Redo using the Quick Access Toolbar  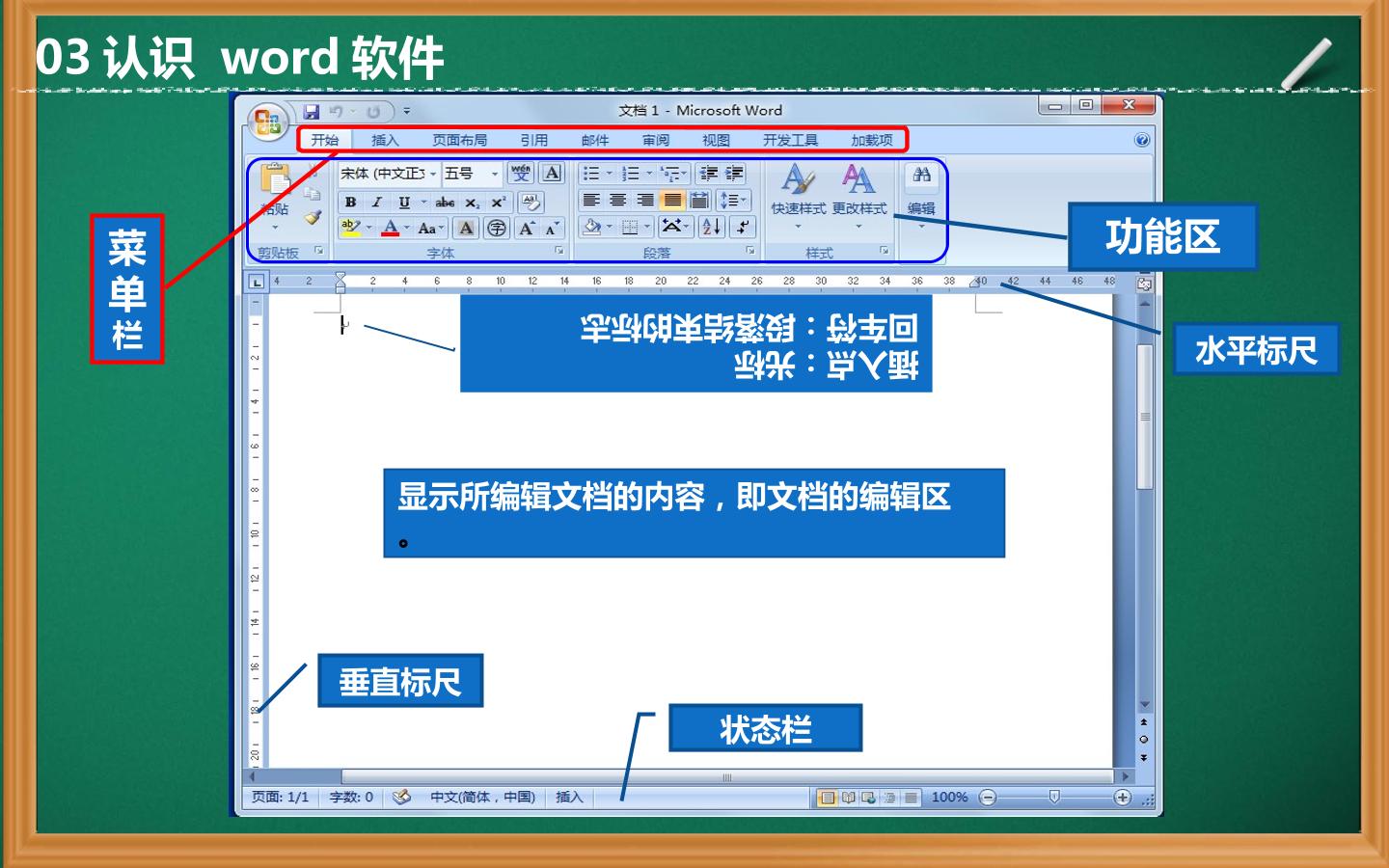coord(373,112)
